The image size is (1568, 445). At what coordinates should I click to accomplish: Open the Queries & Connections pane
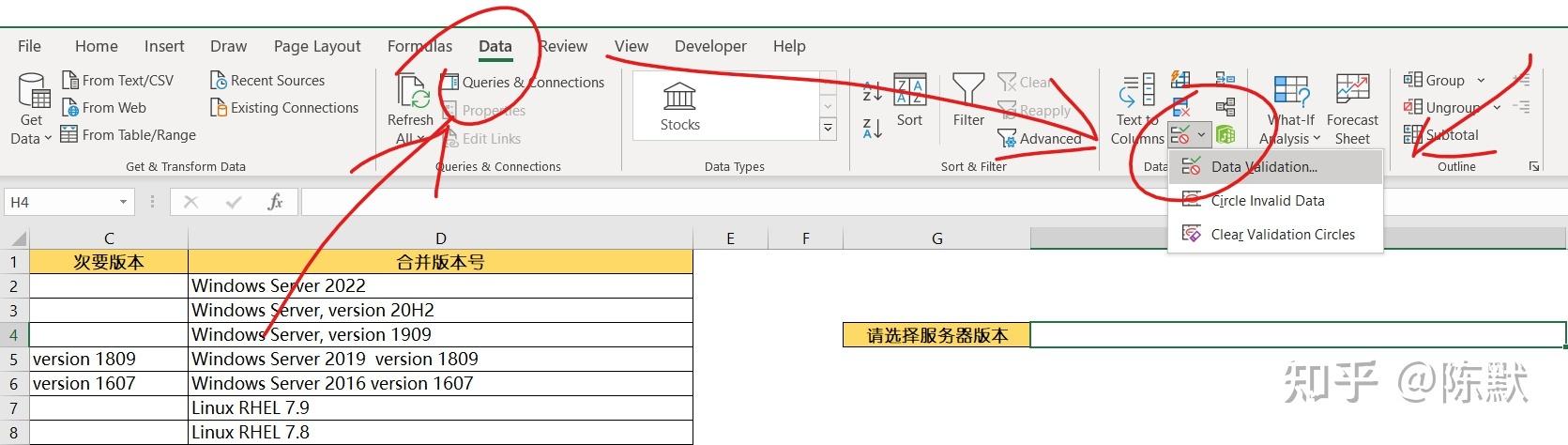(x=523, y=83)
